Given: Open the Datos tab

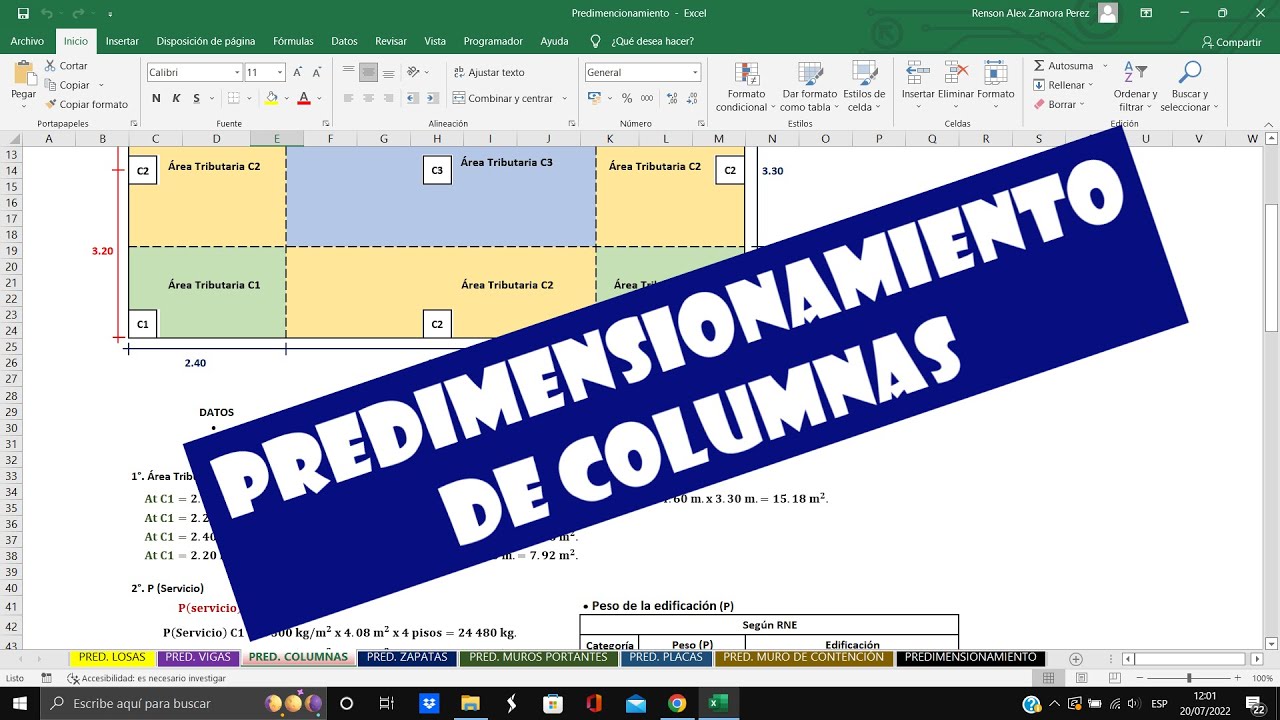Looking at the screenshot, I should coord(344,41).
